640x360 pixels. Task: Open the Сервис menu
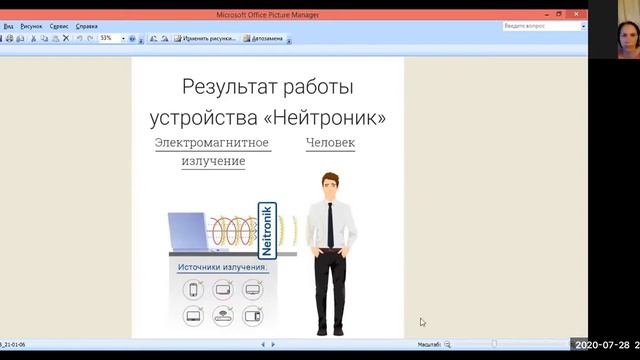pyautogui.click(x=59, y=26)
